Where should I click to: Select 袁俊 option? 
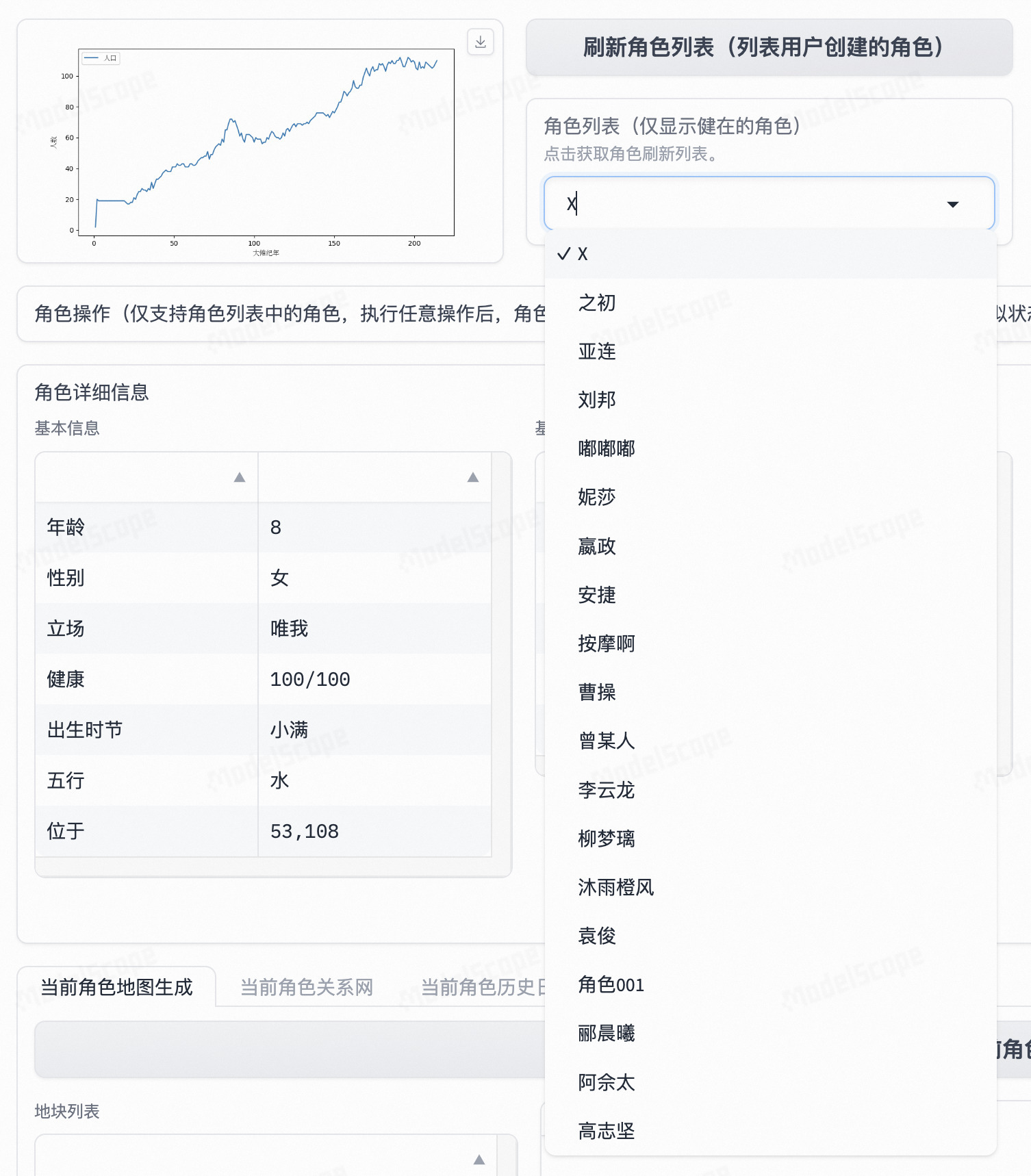tap(771, 936)
